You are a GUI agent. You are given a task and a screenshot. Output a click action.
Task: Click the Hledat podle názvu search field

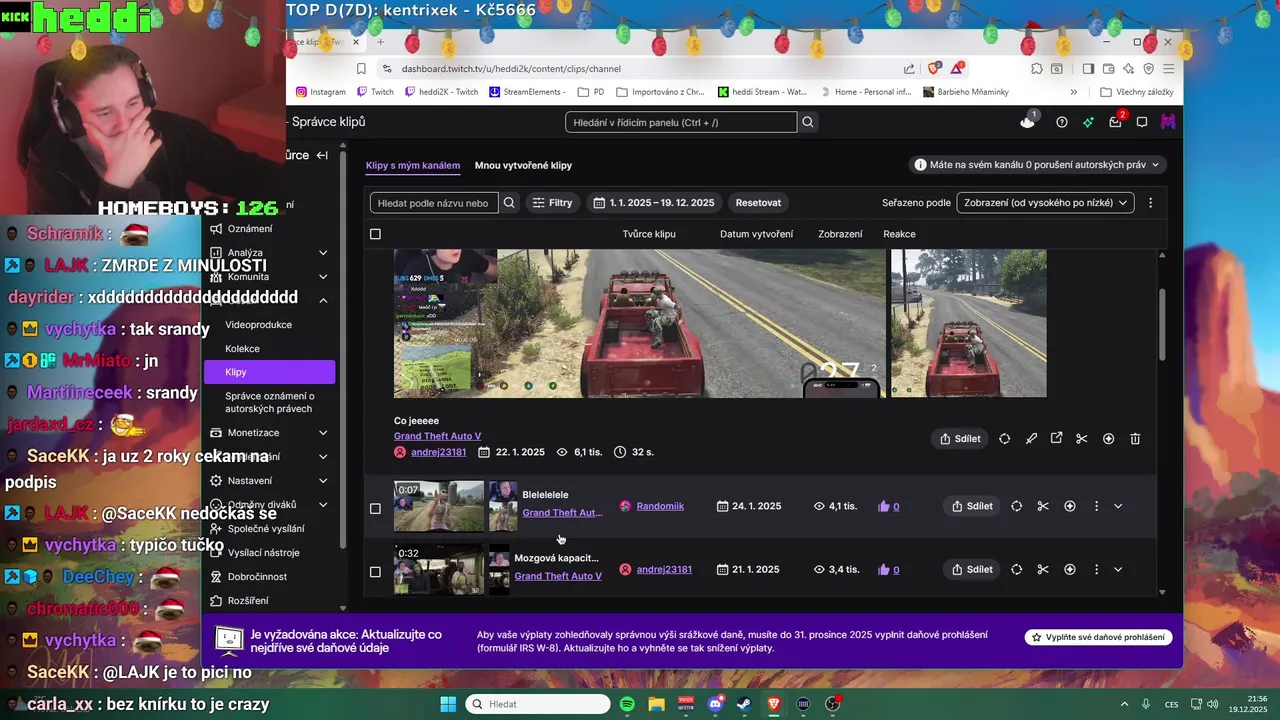pyautogui.click(x=433, y=202)
